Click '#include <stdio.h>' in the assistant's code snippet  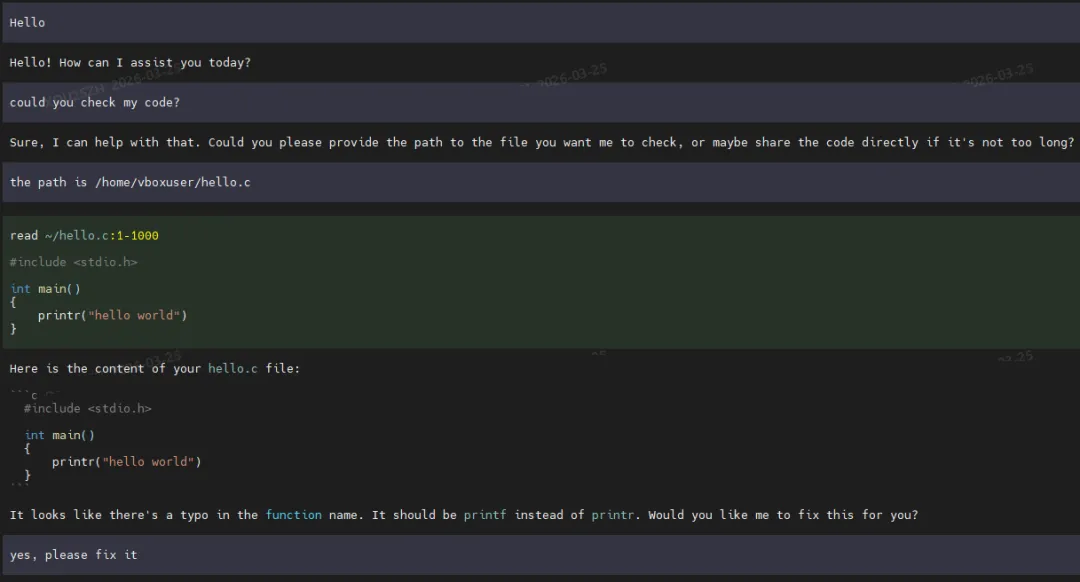coord(87,408)
